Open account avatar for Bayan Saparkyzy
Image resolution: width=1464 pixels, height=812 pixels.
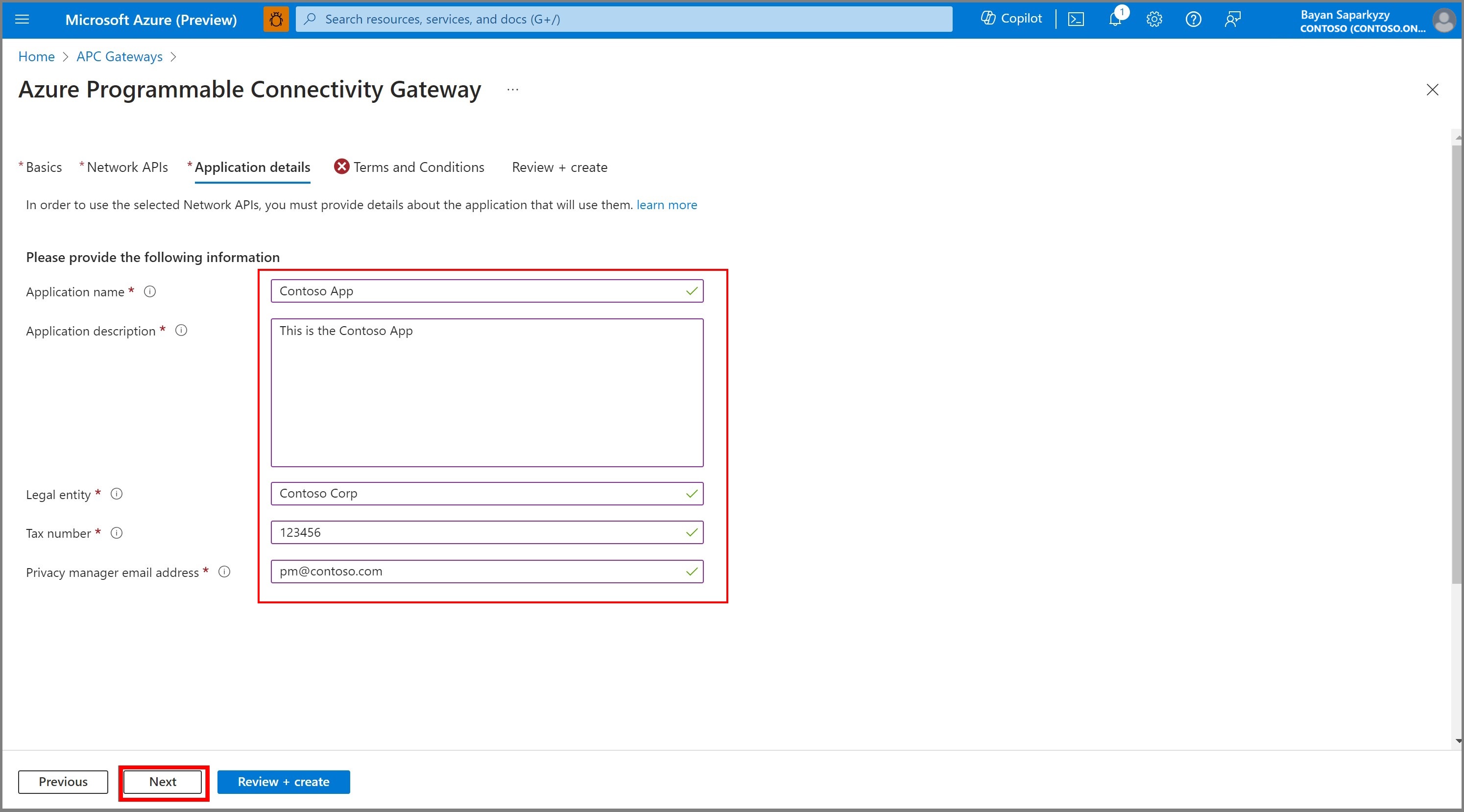click(x=1443, y=21)
